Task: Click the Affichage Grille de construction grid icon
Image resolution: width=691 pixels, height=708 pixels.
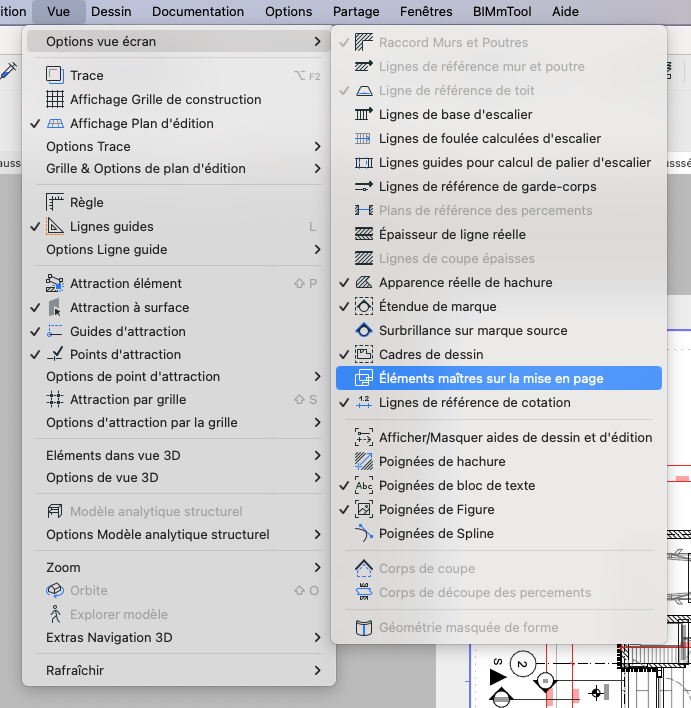Action: coord(55,99)
